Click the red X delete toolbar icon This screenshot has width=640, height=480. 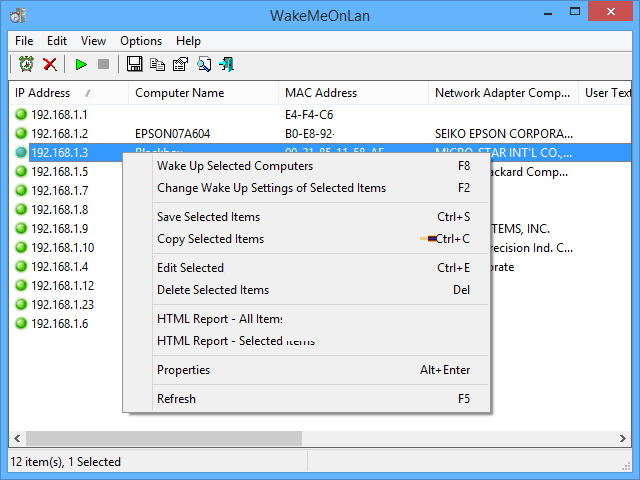[49, 65]
